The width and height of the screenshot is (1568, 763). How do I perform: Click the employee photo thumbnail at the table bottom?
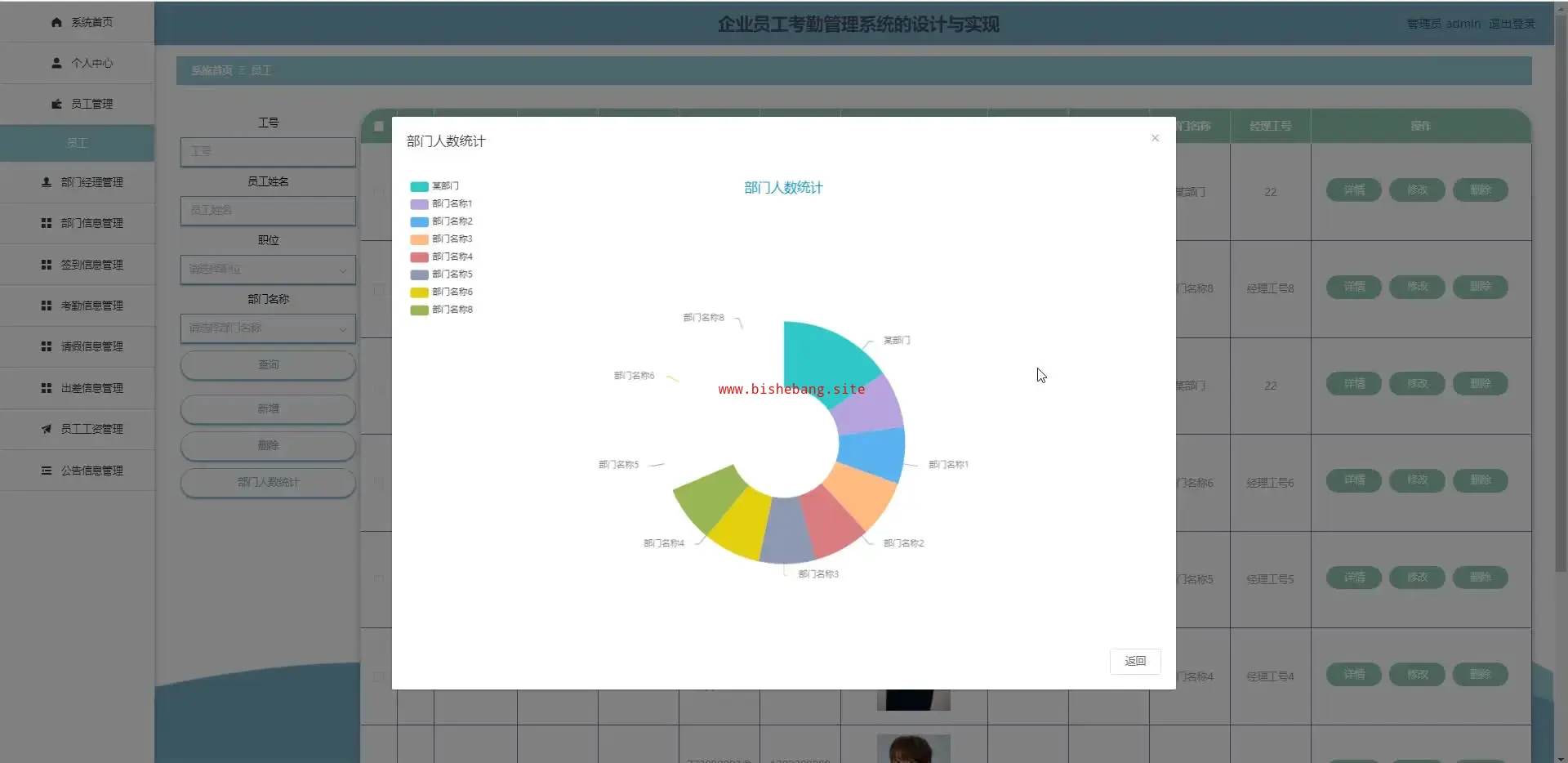point(913,748)
